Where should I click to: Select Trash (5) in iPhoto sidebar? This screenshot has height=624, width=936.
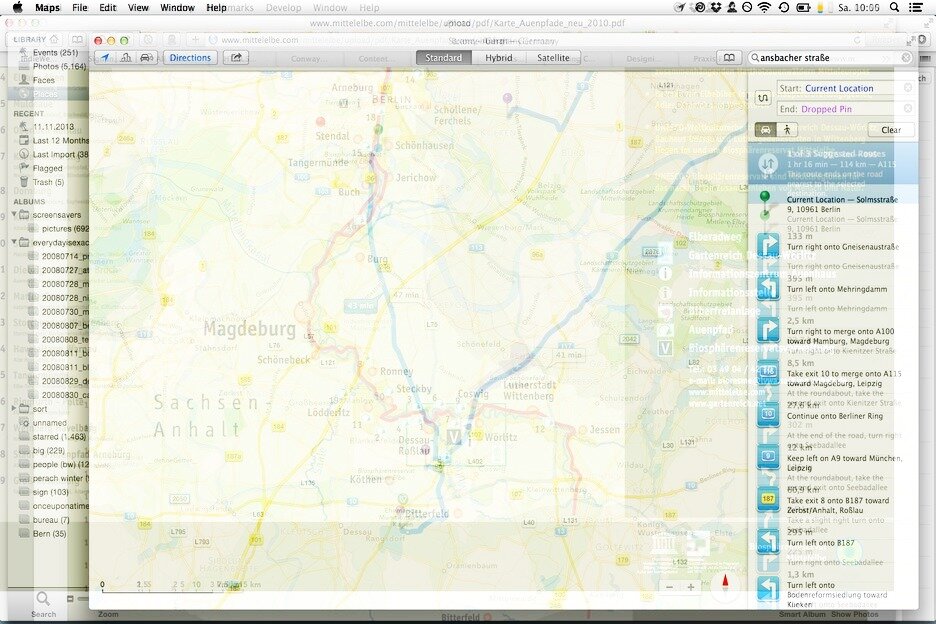[47, 182]
